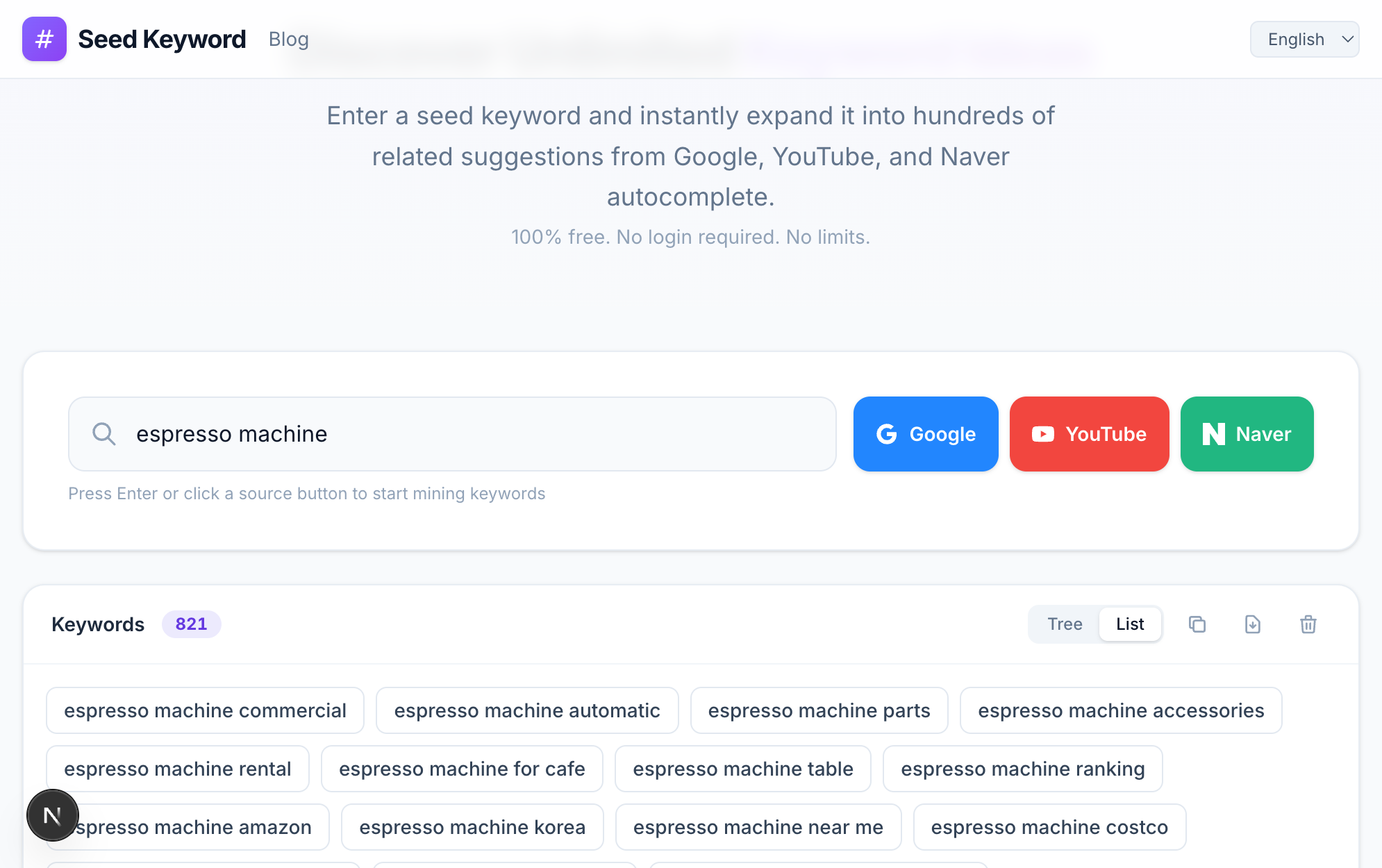This screenshot has height=868, width=1382.
Task: Select keyword espresso machine accessories
Action: coord(1121,710)
